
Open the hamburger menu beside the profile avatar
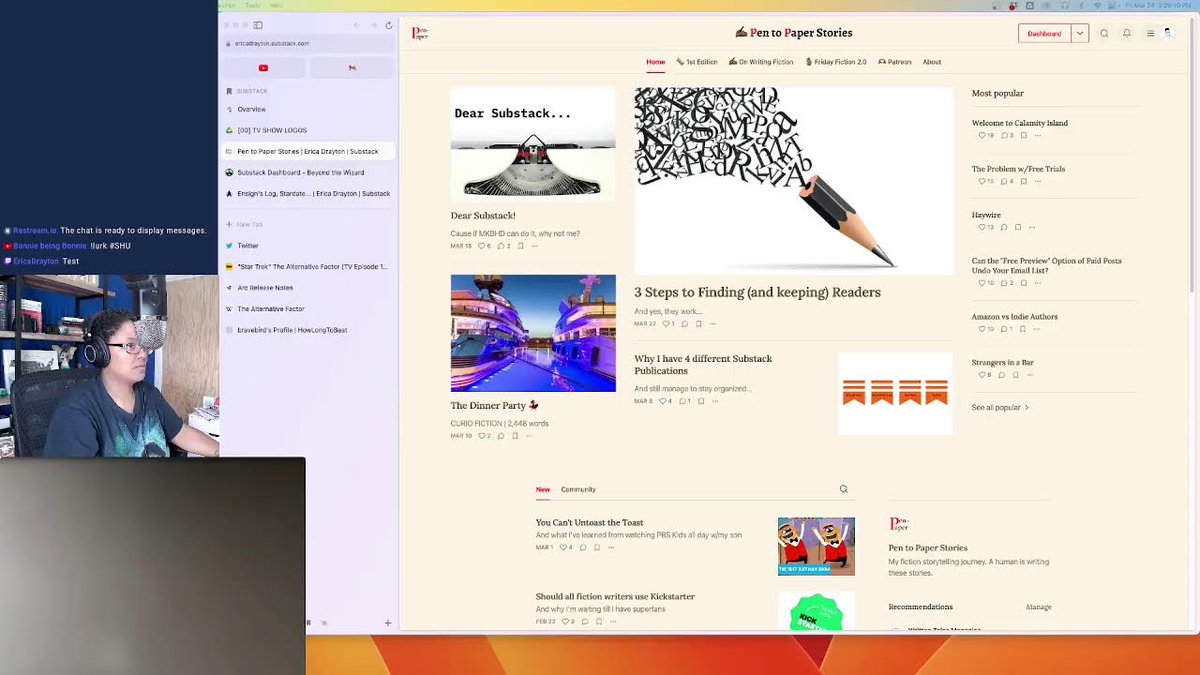pos(1148,32)
